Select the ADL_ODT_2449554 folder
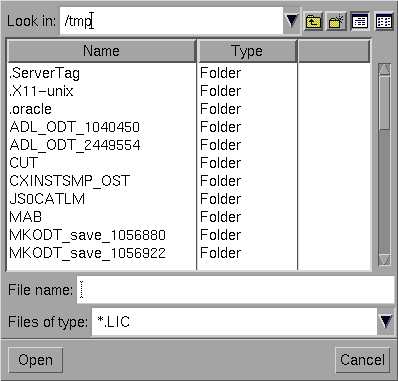This screenshot has width=398, height=381. coord(75,145)
